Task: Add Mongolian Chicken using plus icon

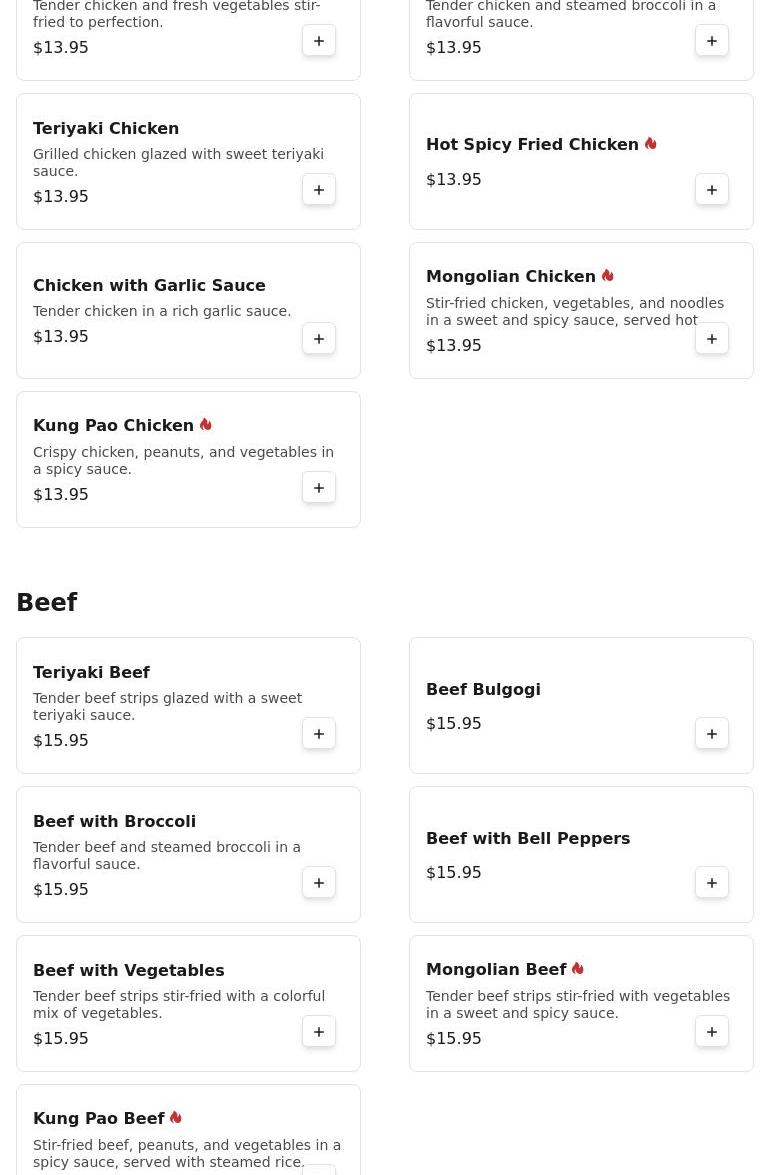Action: [712, 339]
